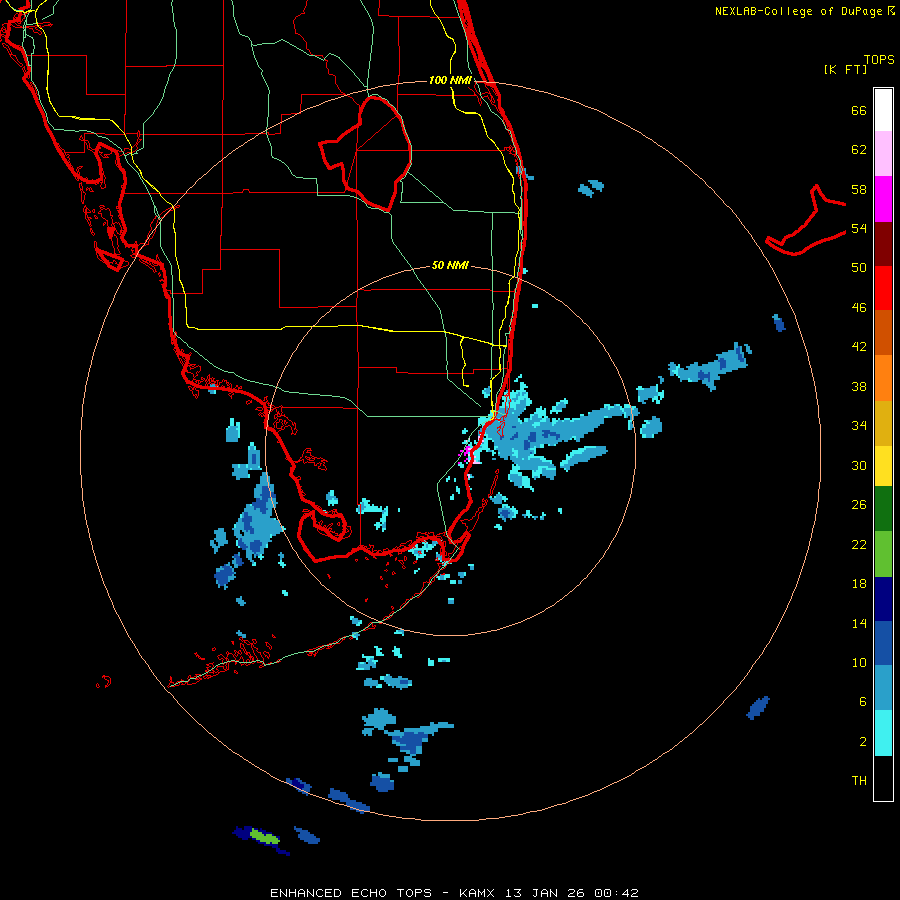The width and height of the screenshot is (900, 900).
Task: Click the magenta echo at the radar site
Action: (x=467, y=452)
